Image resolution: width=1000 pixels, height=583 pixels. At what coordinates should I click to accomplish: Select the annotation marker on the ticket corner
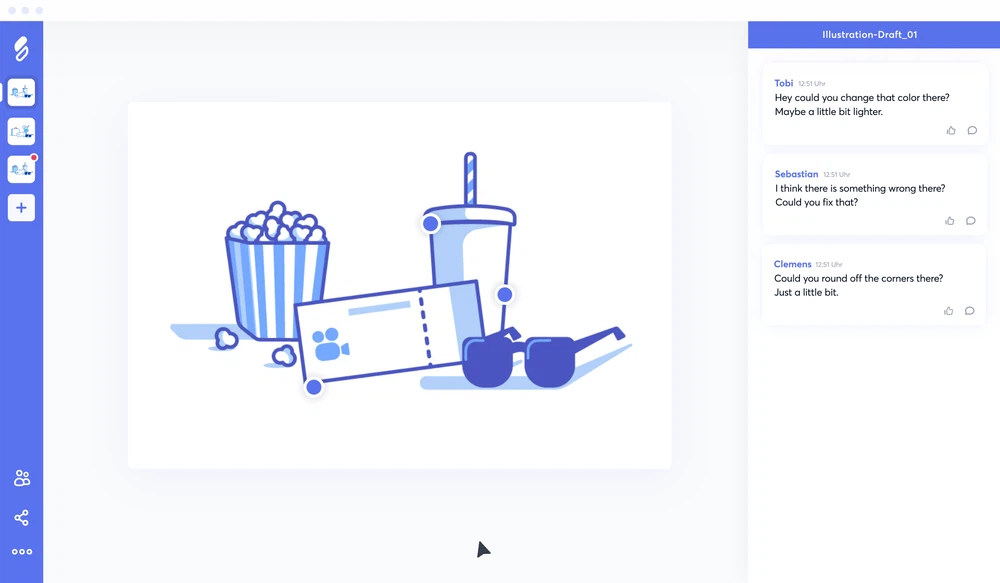314,387
